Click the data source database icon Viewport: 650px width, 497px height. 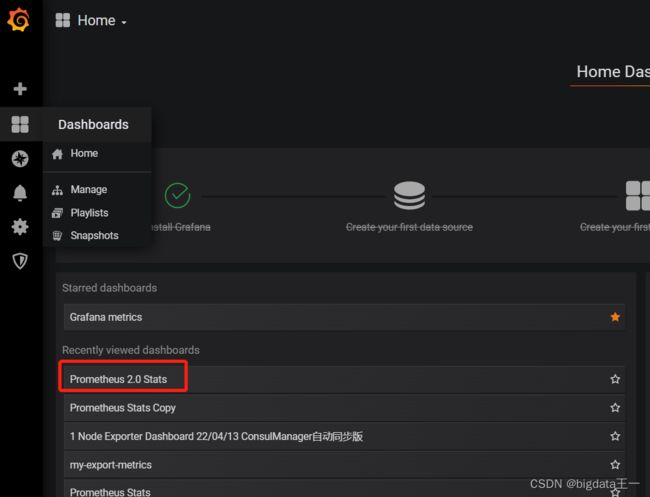pos(409,196)
